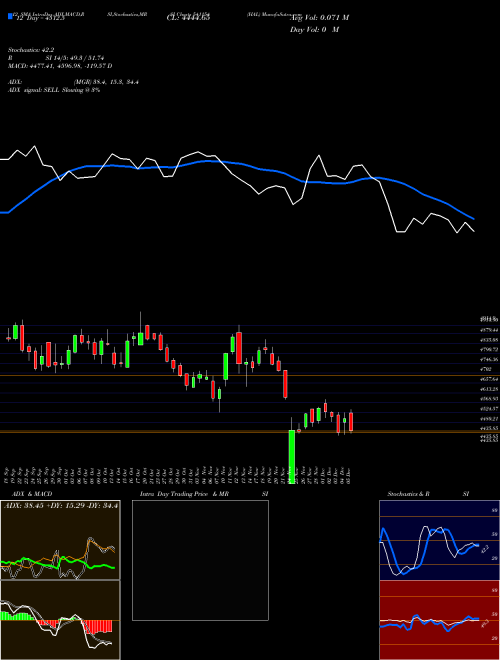Click the SI 14/5: 49.3 / 51.74 reading
Viewport: 500px width, 660px height.
click(x=75, y=58)
